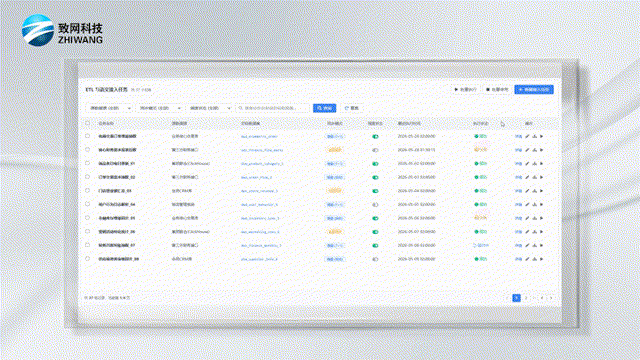
Task: Edit the task ending _04 via its pencil icon
Action: point(527,204)
